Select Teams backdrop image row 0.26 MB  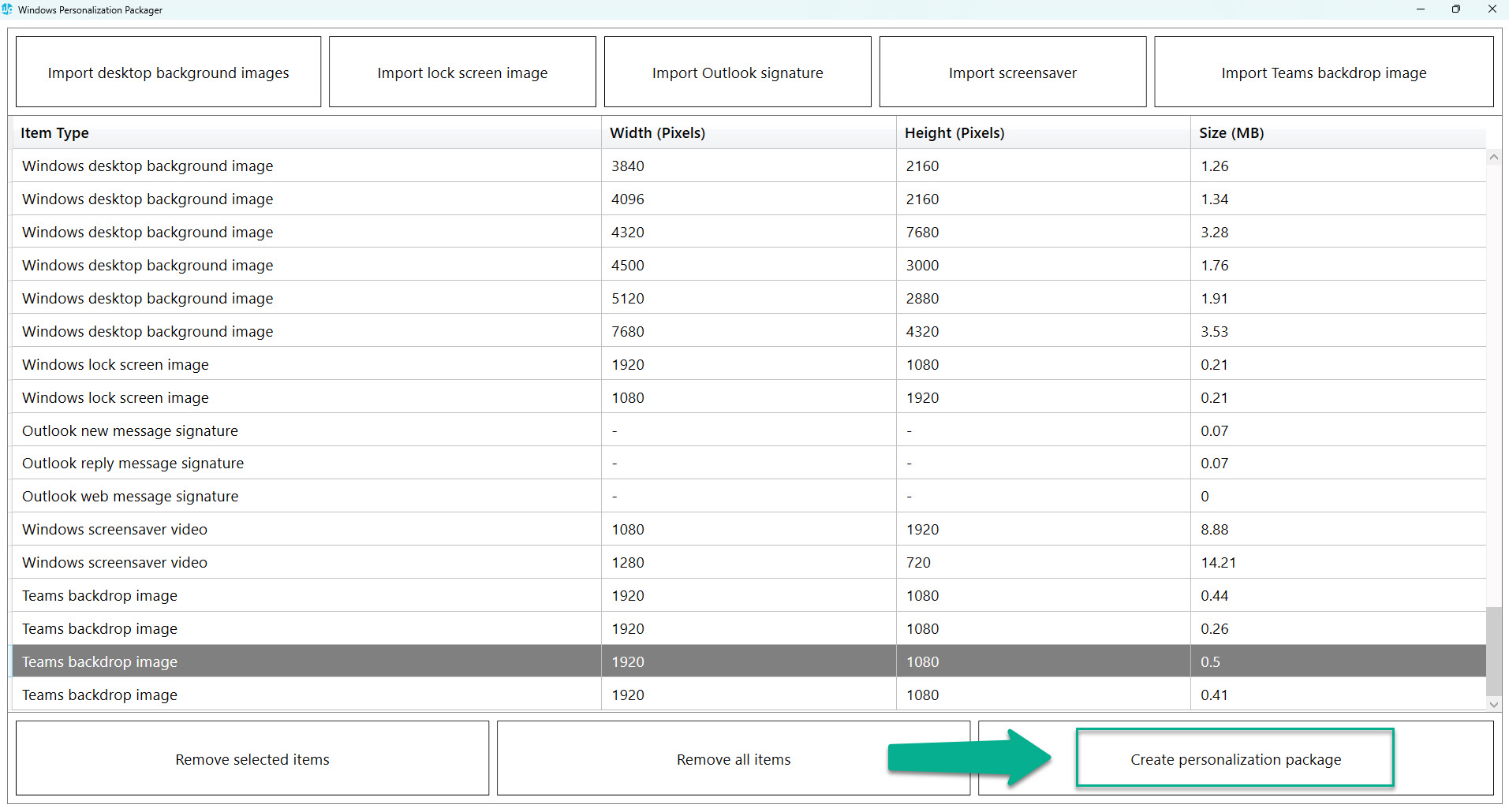[749, 628]
